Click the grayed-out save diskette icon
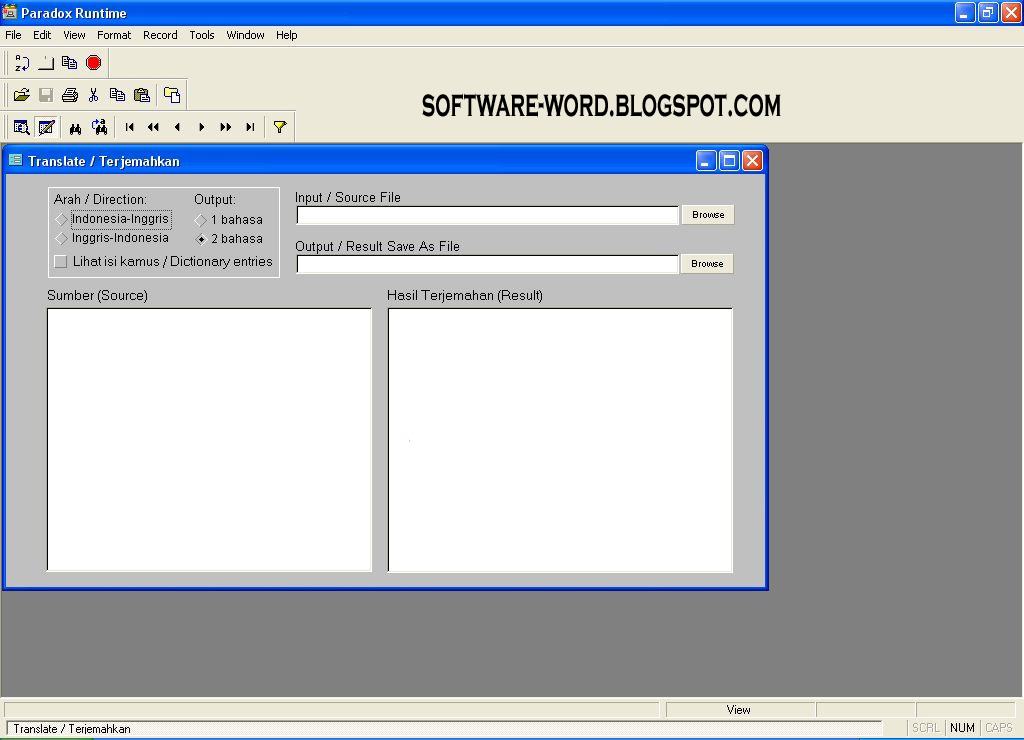Screen dimensions: 1024x740 coord(46,95)
